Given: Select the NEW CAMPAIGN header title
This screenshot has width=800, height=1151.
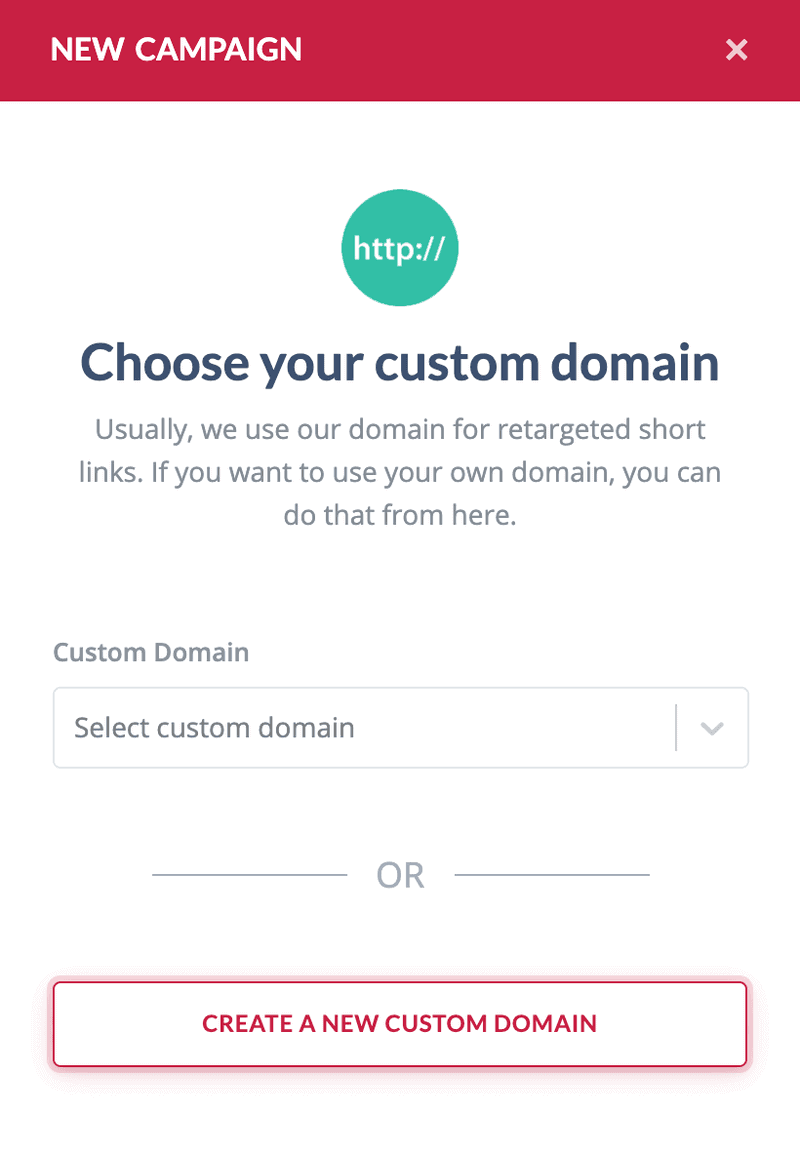Looking at the screenshot, I should (176, 50).
